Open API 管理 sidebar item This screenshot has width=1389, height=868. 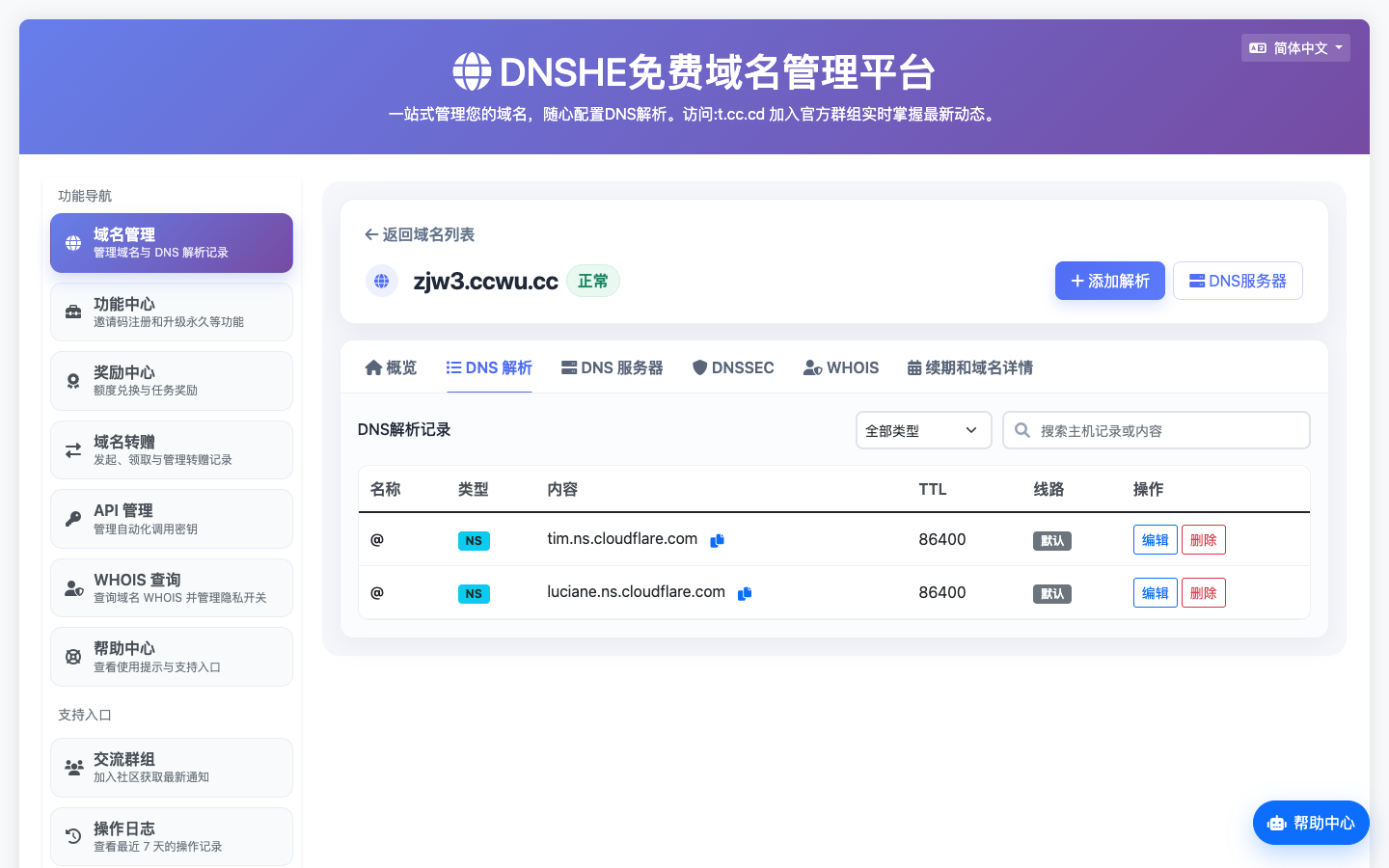[172, 519]
